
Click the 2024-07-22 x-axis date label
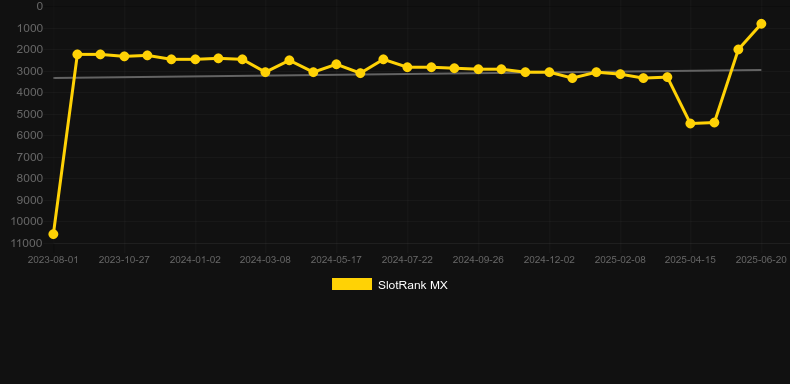407,260
